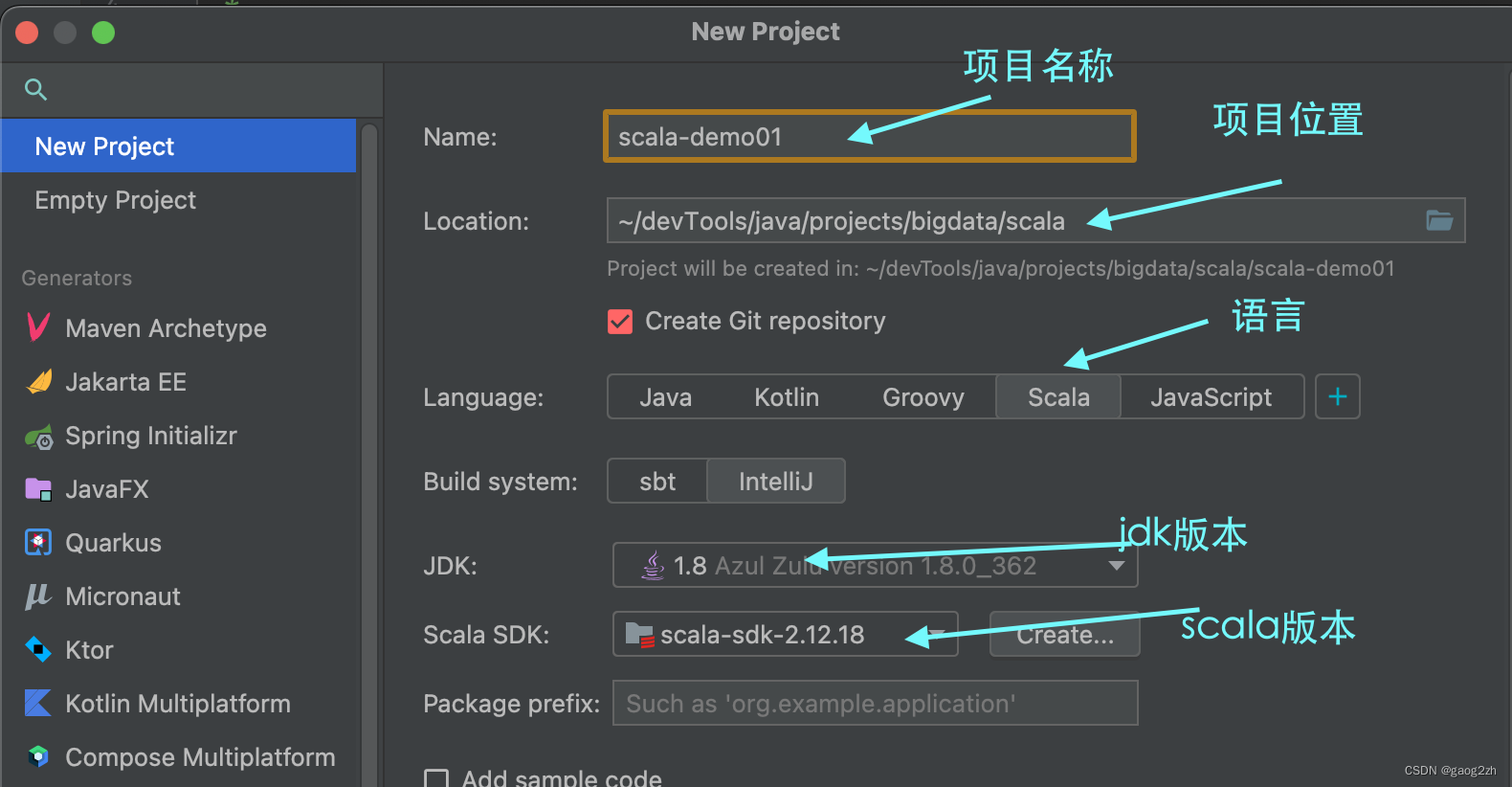Select JavaScript language option
This screenshot has height=787, width=1512.
pyautogui.click(x=1212, y=397)
